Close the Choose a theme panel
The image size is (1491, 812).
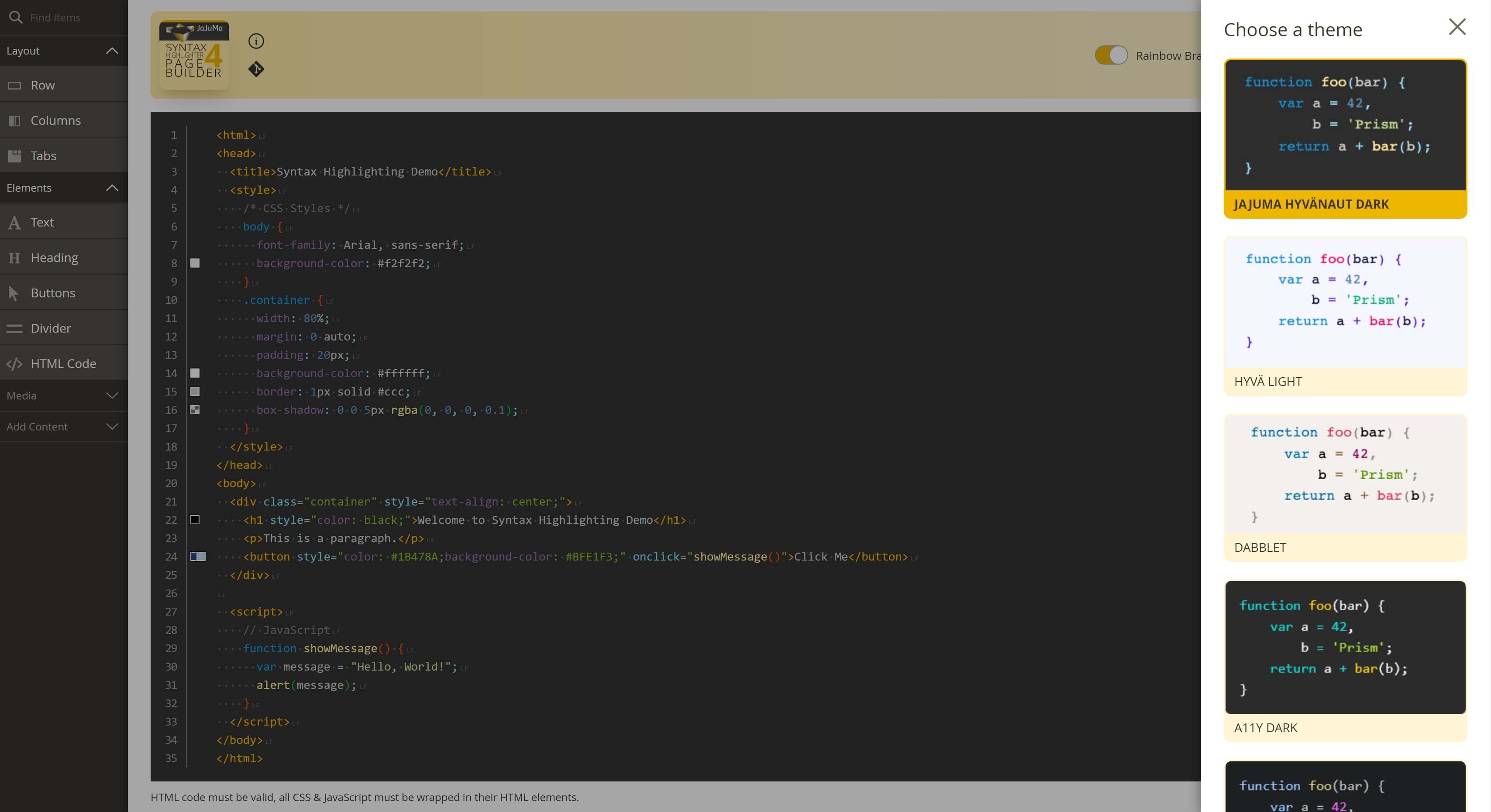coord(1457,27)
